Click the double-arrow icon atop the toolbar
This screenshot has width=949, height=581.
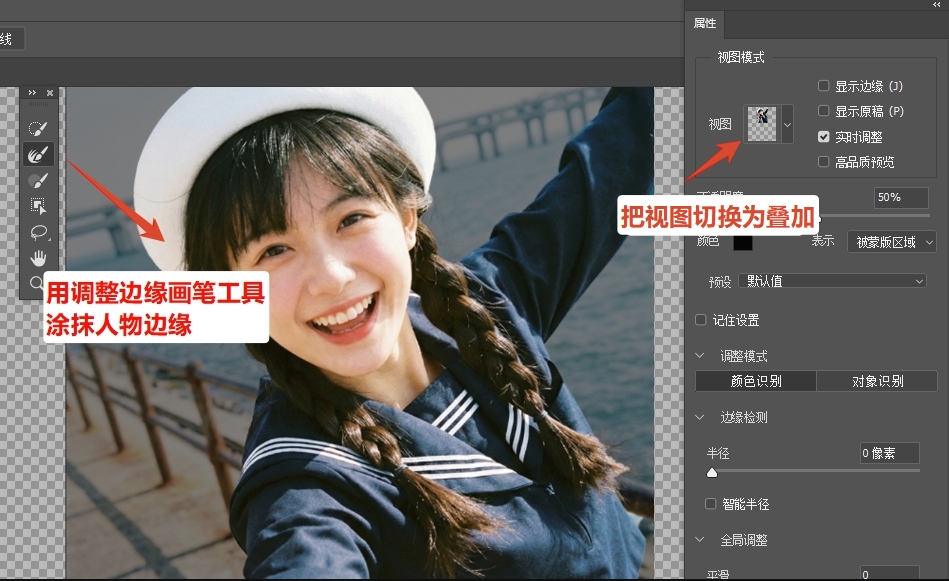[x=33, y=92]
